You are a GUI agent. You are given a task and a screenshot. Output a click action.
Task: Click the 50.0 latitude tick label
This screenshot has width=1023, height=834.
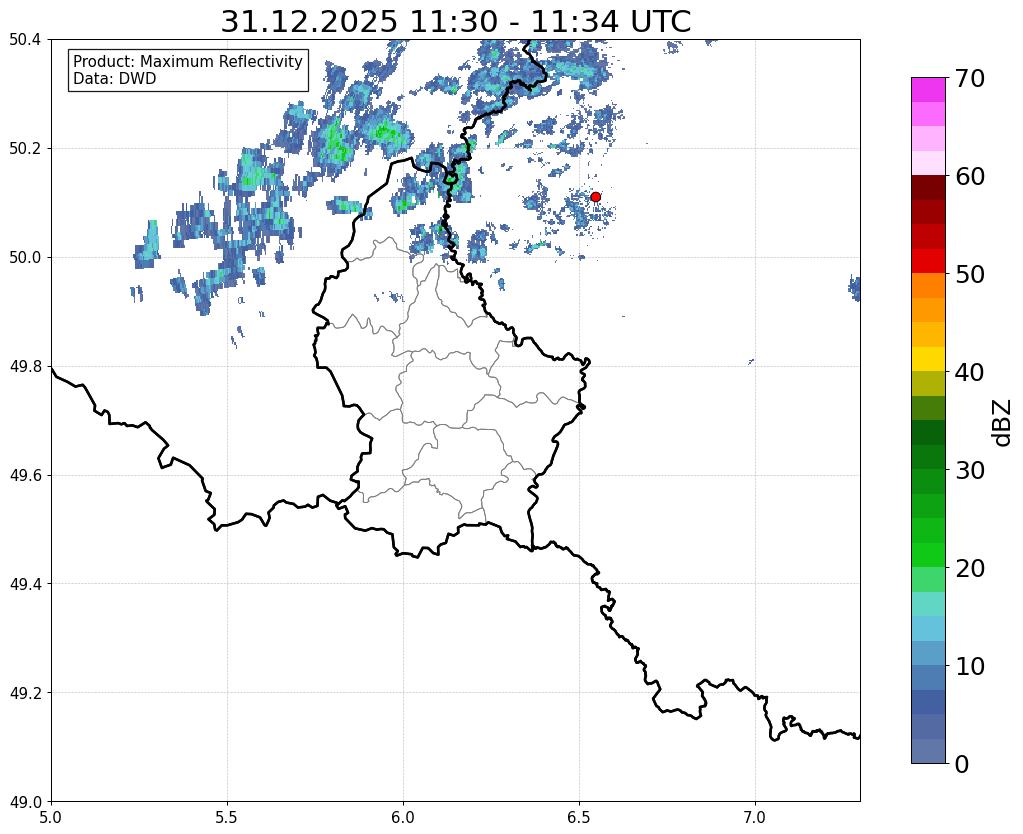(25, 258)
